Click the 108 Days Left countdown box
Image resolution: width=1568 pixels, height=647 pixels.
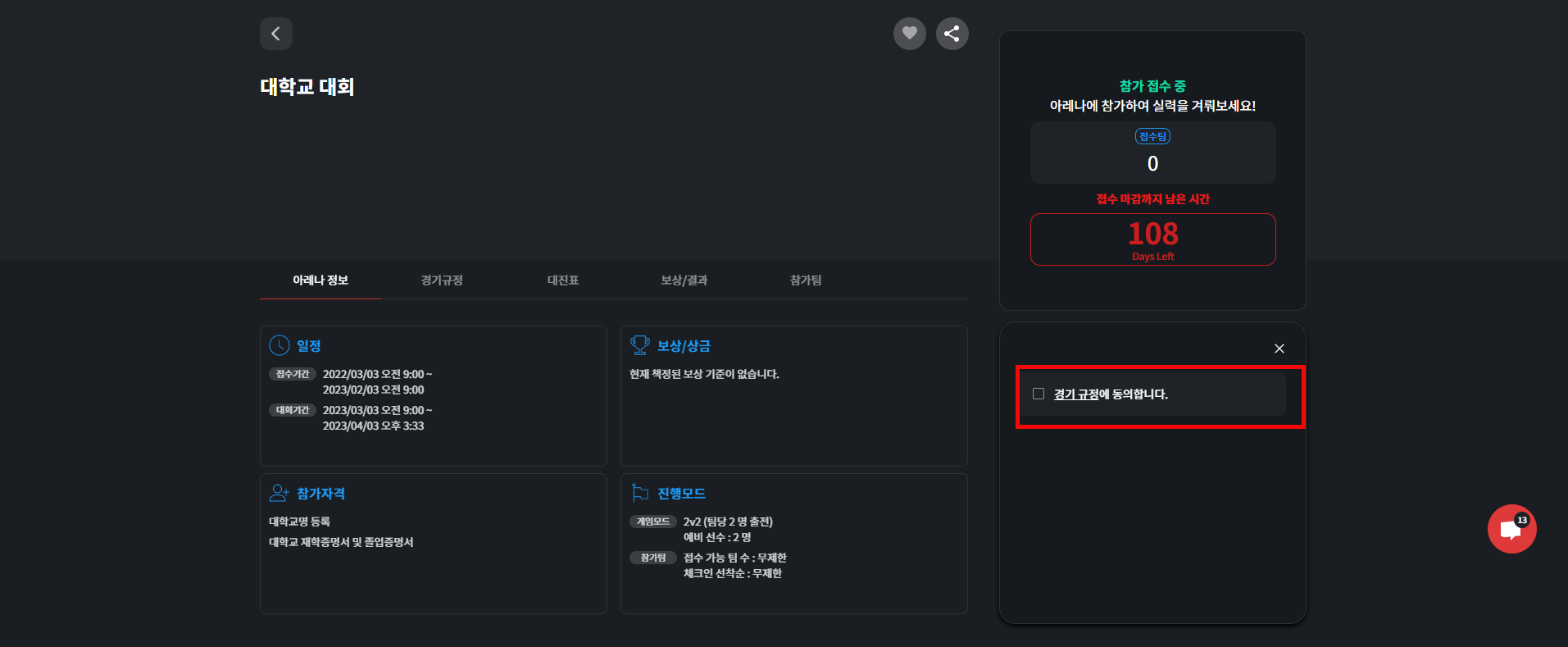[1152, 239]
